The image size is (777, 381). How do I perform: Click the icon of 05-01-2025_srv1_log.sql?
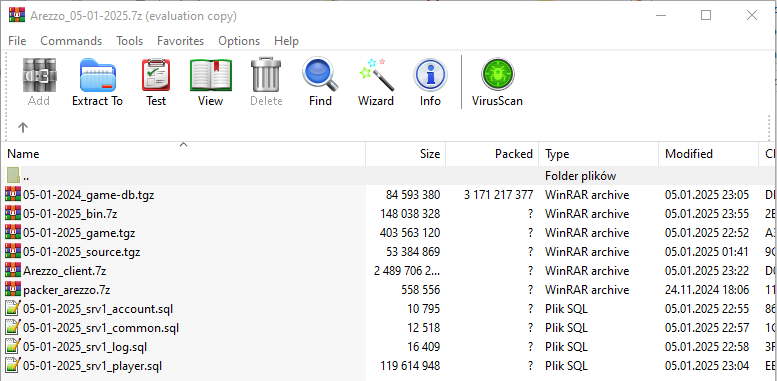pyautogui.click(x=13, y=346)
